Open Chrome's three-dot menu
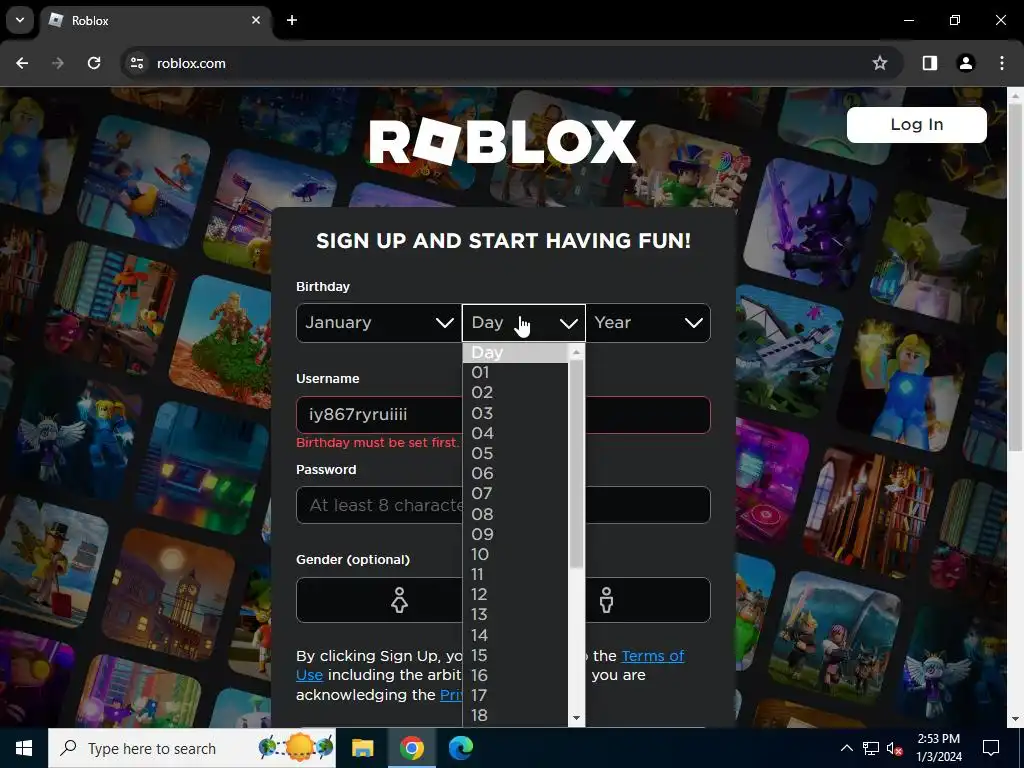Screen dimensions: 1024x768 1002,63
